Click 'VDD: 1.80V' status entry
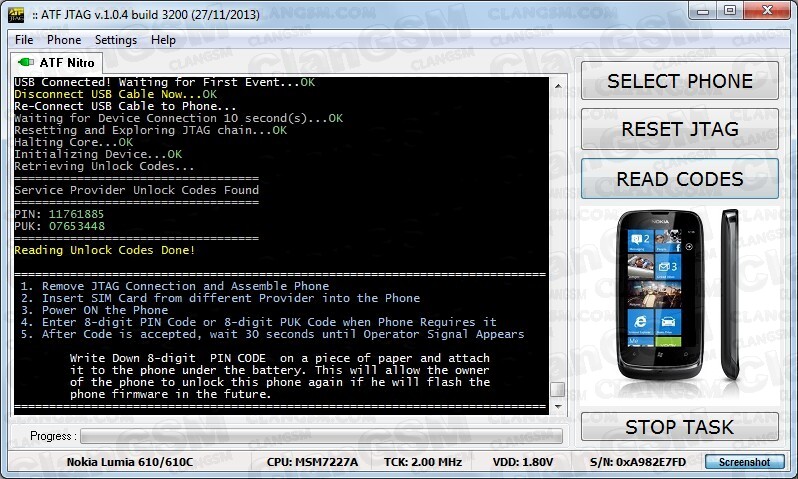Image resolution: width=798 pixels, height=479 pixels. point(523,462)
